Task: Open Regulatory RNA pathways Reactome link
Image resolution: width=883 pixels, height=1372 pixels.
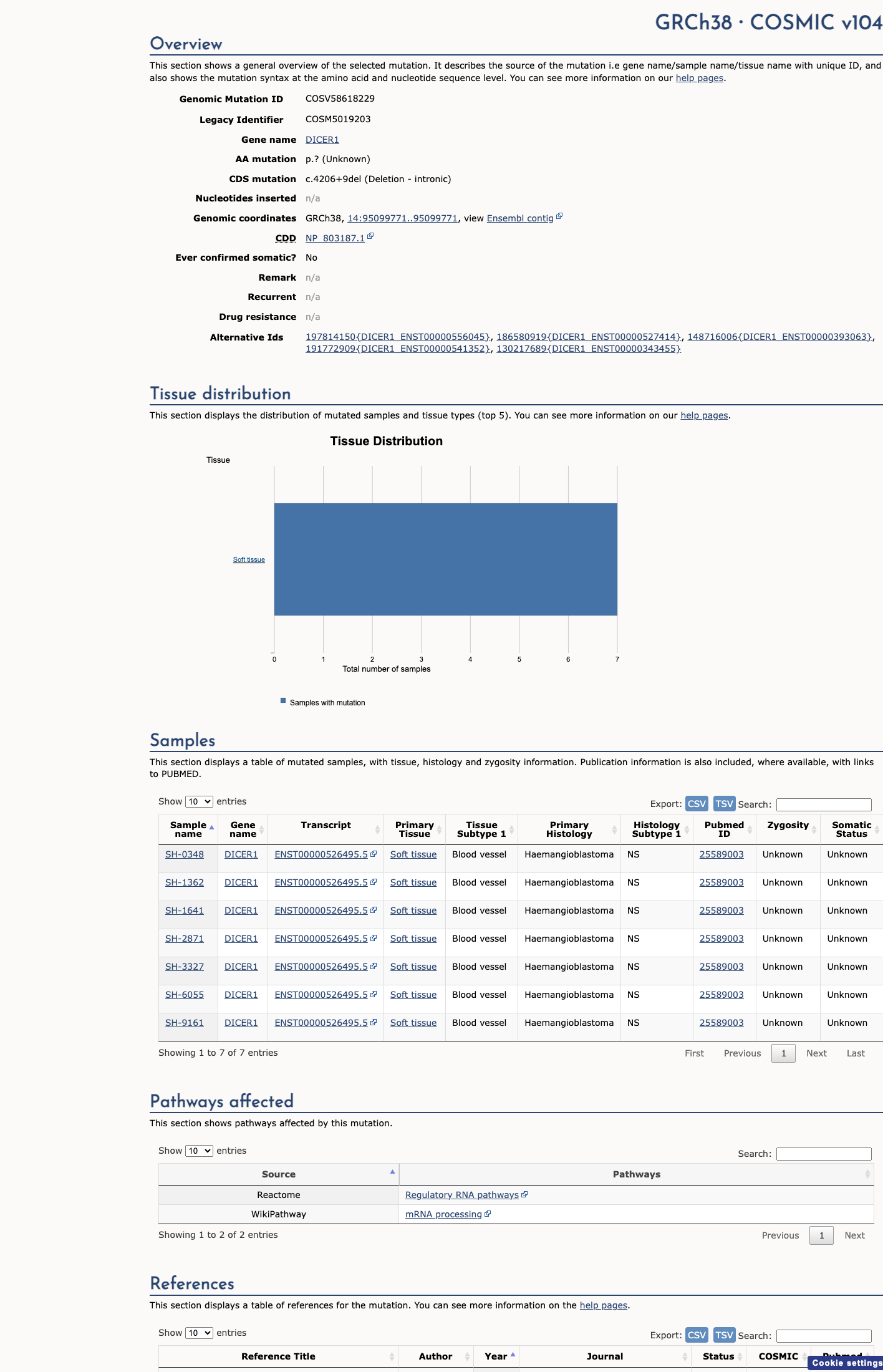Action: point(462,1195)
